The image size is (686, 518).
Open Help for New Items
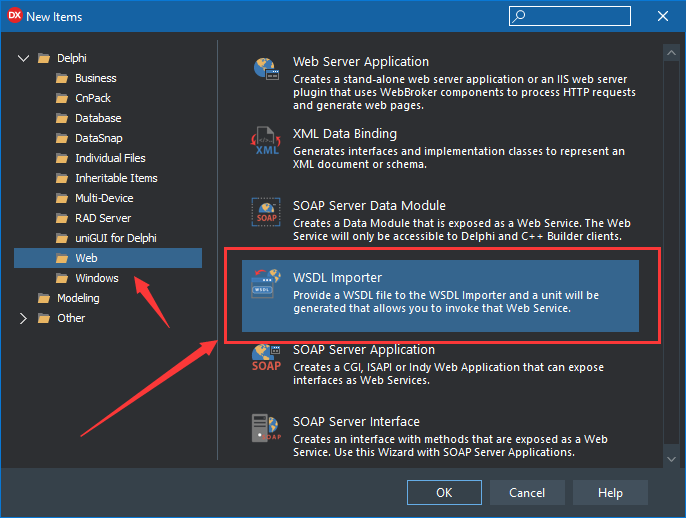click(x=610, y=493)
